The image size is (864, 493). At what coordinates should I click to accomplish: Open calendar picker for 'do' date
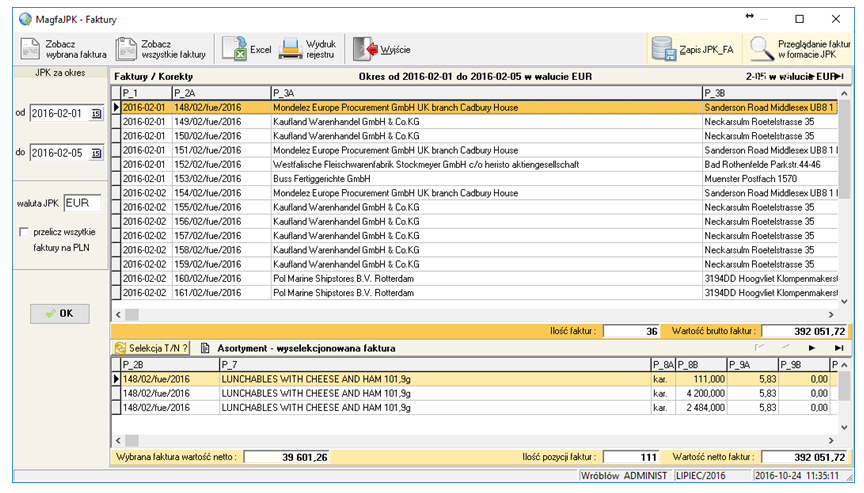click(x=96, y=153)
